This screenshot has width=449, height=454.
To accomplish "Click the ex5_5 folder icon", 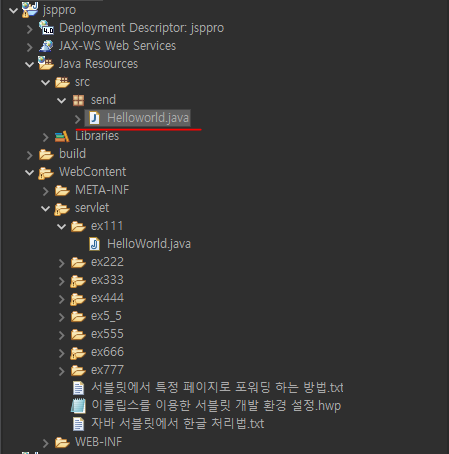I will (x=78, y=316).
